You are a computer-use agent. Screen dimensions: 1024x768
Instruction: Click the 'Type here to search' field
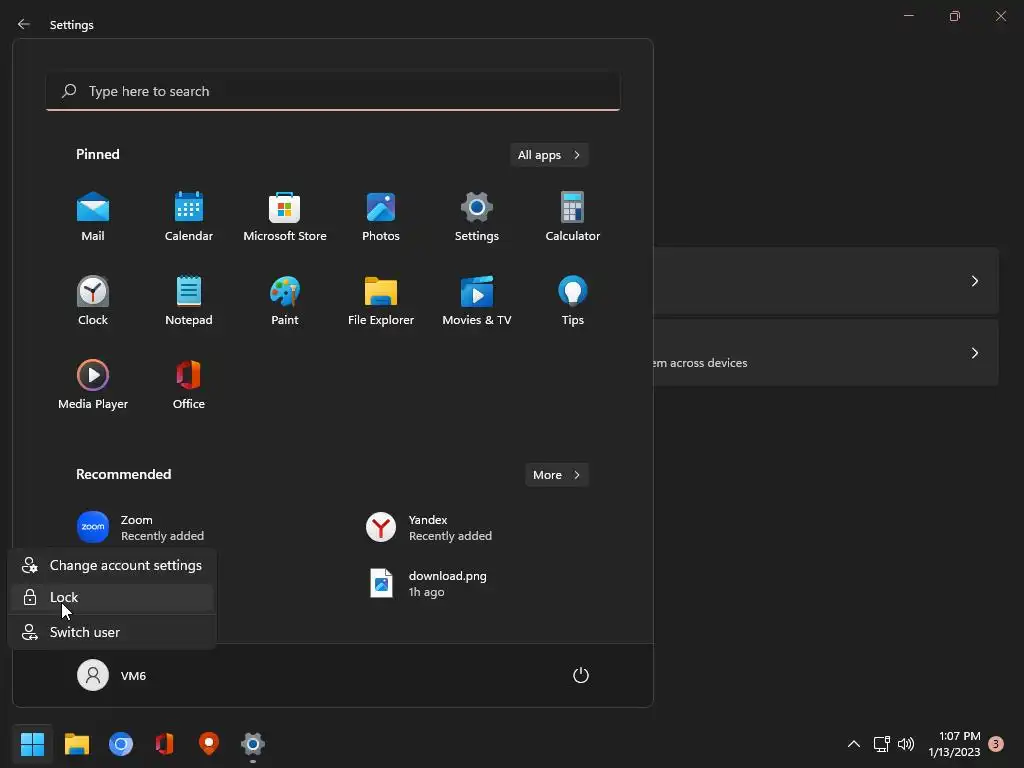point(333,91)
